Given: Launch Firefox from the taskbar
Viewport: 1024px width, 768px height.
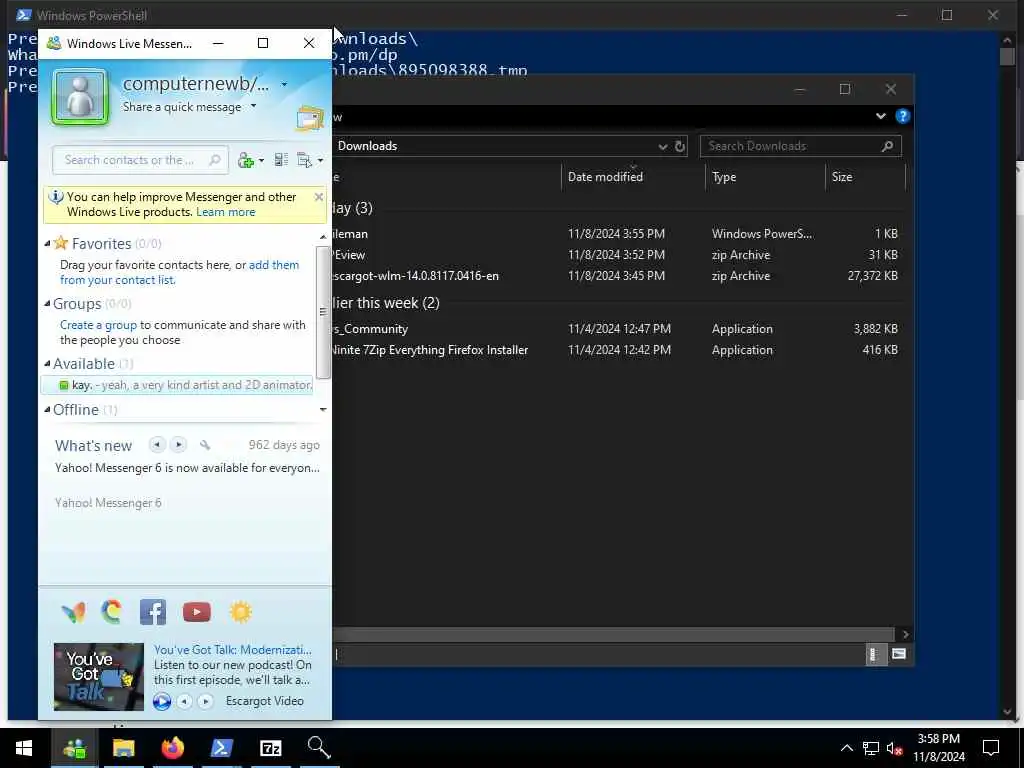Looking at the screenshot, I should pos(172,748).
